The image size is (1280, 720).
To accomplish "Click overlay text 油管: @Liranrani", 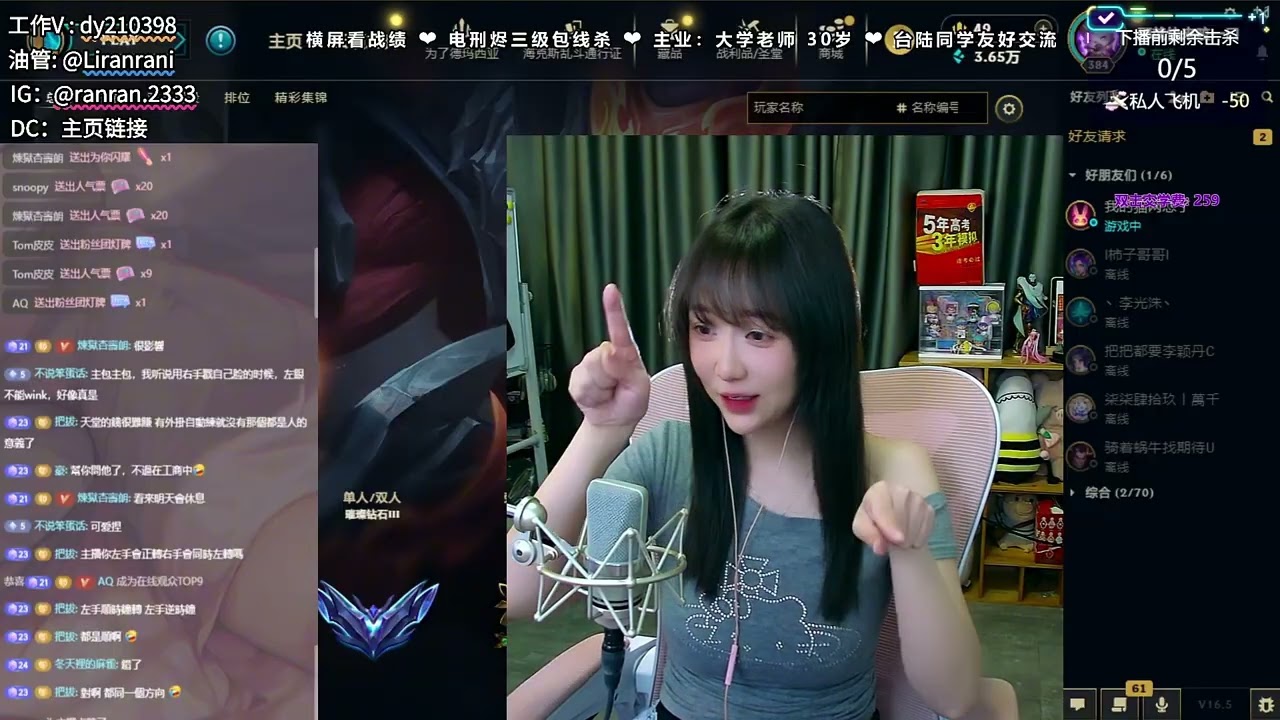I will tap(91, 61).
